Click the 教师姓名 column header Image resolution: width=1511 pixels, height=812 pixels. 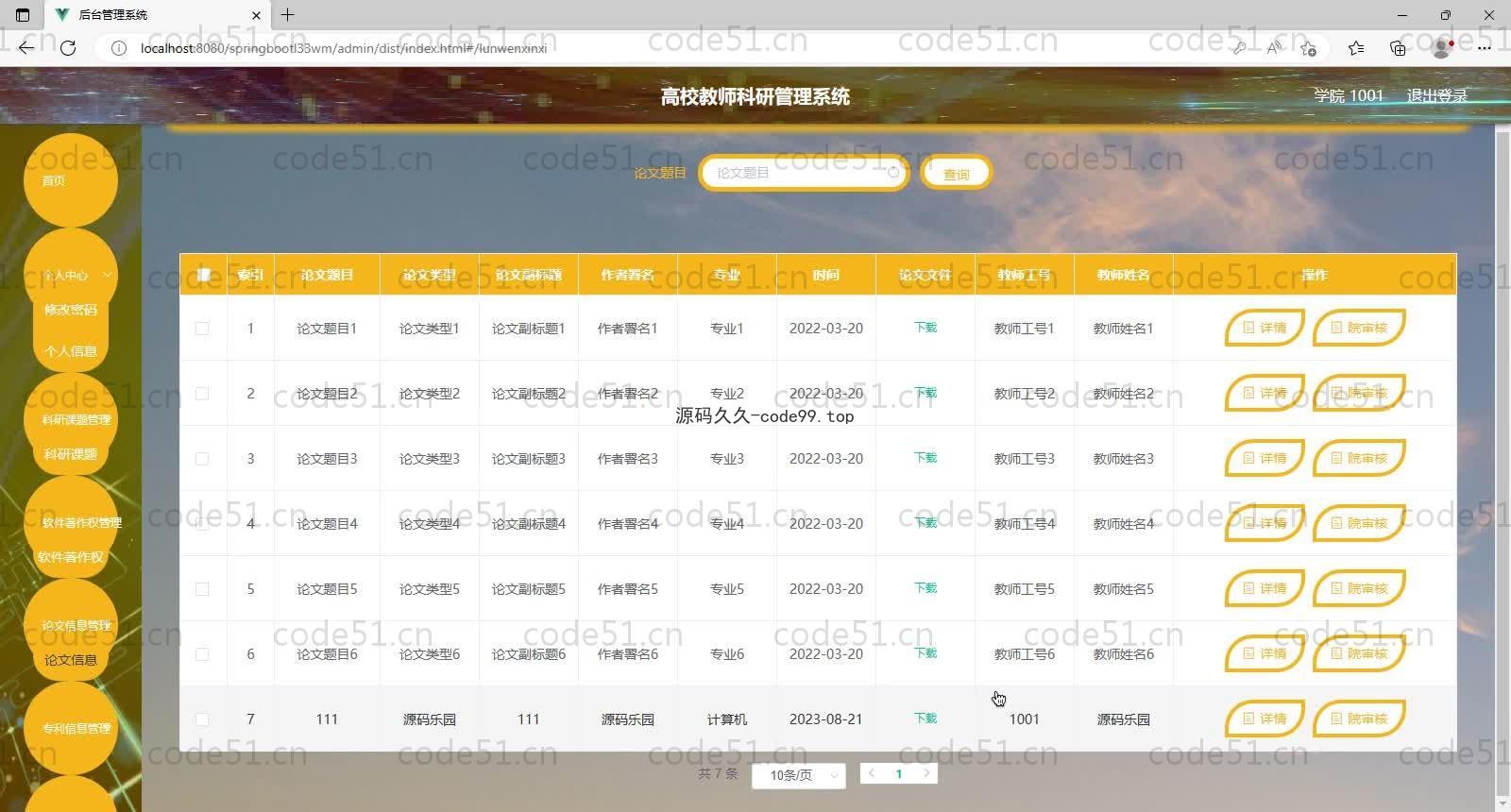tap(1124, 275)
